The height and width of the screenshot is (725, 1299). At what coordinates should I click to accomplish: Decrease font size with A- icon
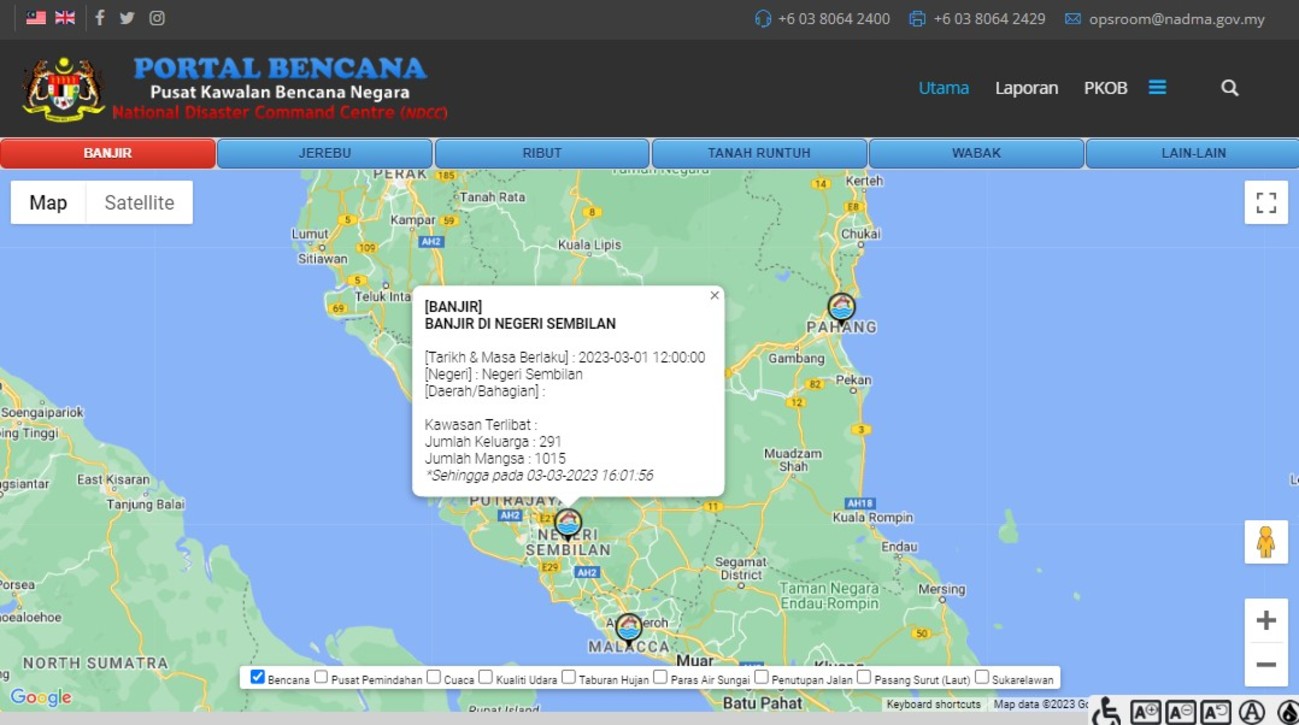1180,712
